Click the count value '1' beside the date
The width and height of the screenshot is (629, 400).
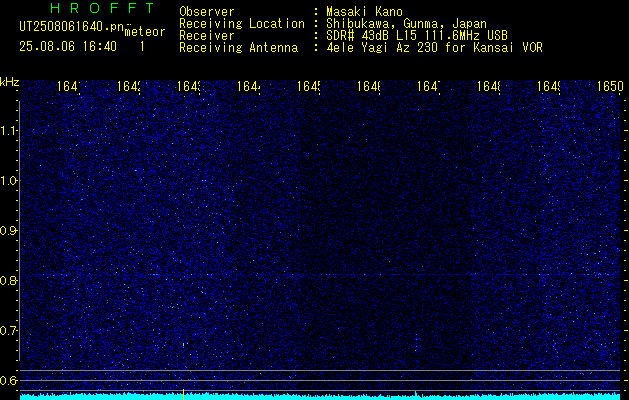142,47
